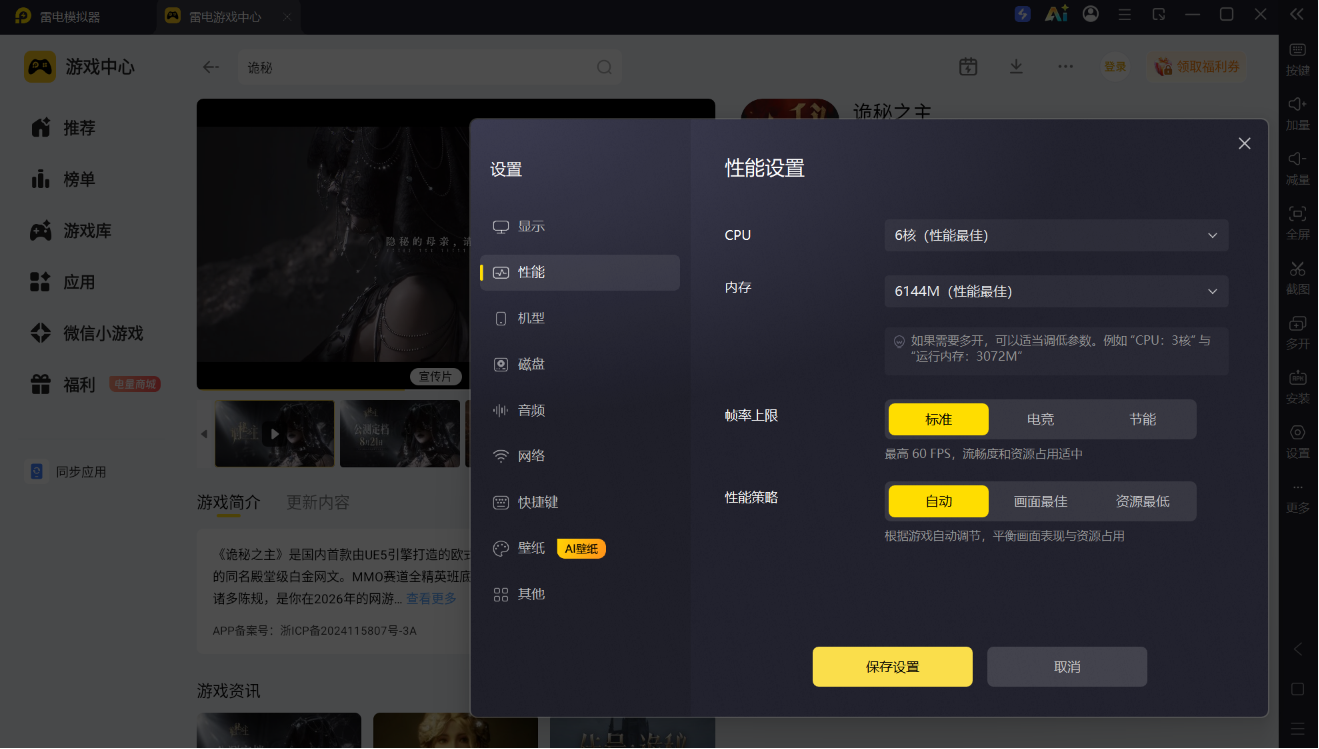The height and width of the screenshot is (749, 1319).
Task: Select 标准 frame rate limit
Action: pos(938,420)
